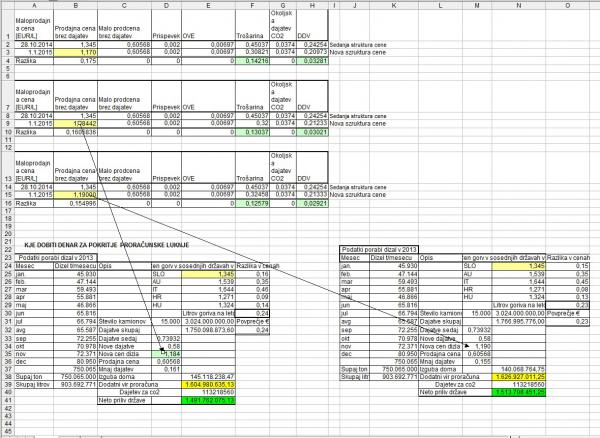Select row 4 header
The height and width of the screenshot is (438, 600).
5,60
